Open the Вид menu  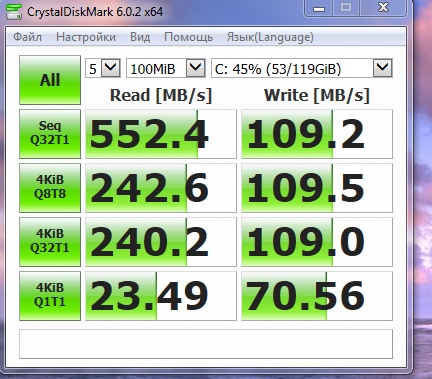point(140,37)
